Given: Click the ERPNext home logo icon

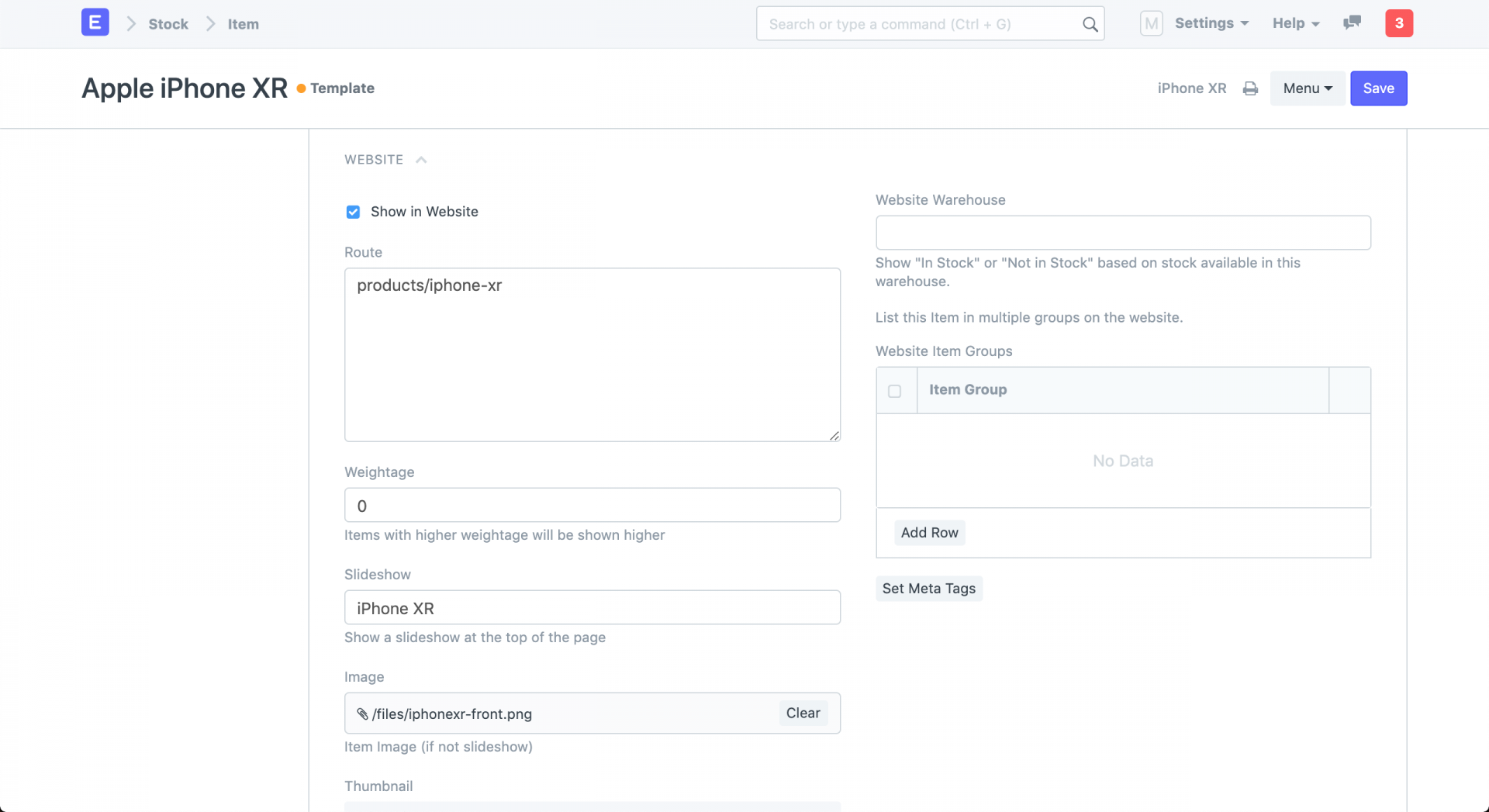Looking at the screenshot, I should (x=95, y=22).
